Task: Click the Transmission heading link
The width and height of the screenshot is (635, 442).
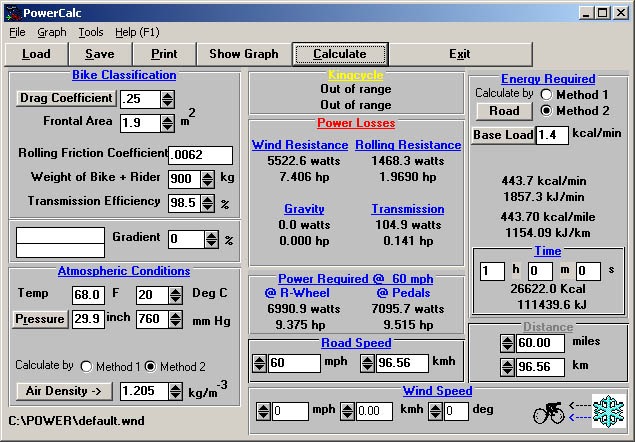Action: (x=408, y=209)
